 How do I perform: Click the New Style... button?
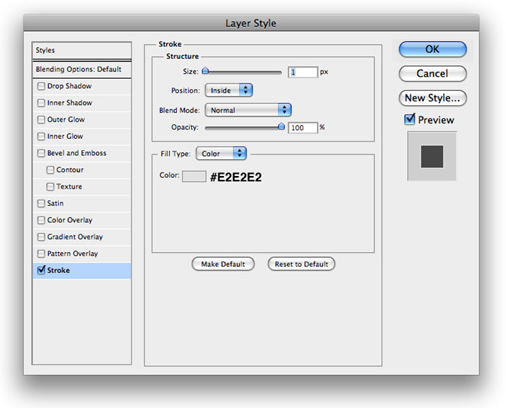click(432, 98)
